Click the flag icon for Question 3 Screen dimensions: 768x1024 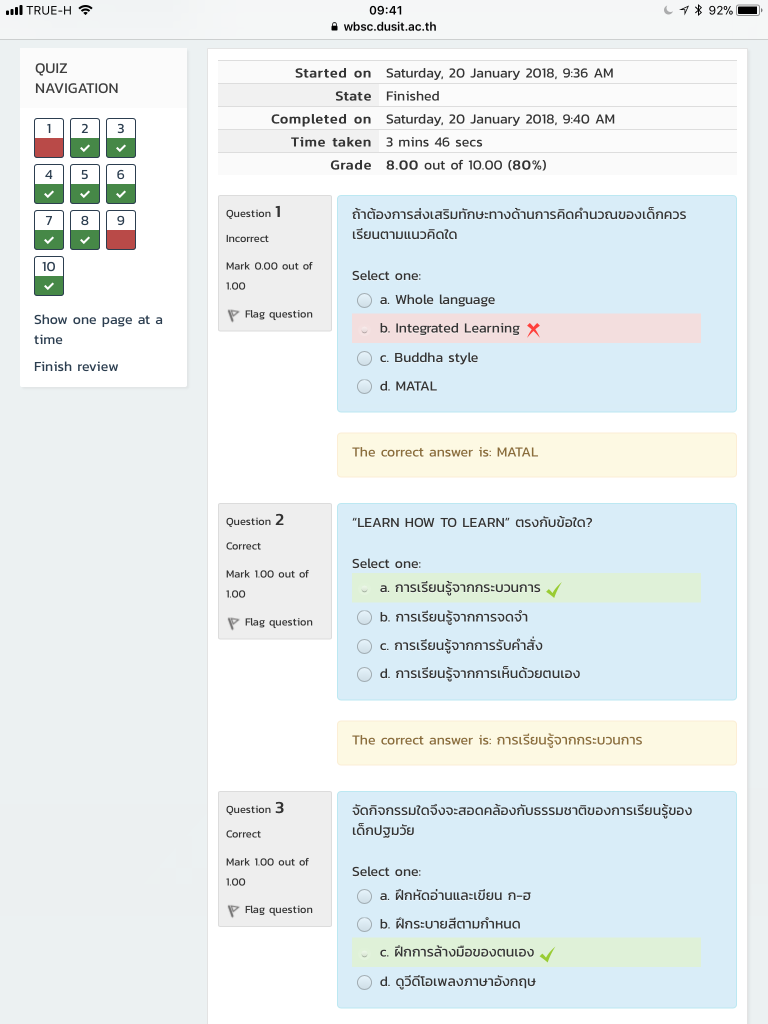coord(233,911)
